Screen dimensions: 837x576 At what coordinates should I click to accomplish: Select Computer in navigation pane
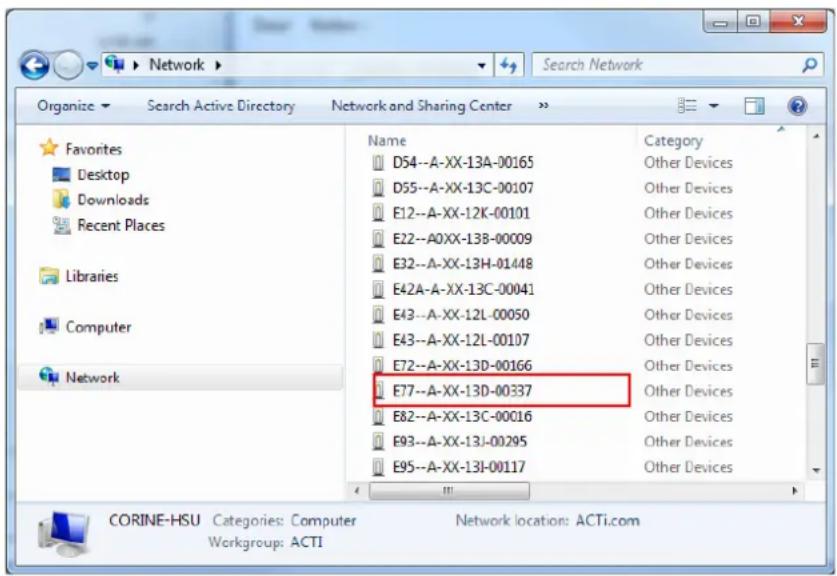[x=98, y=327]
